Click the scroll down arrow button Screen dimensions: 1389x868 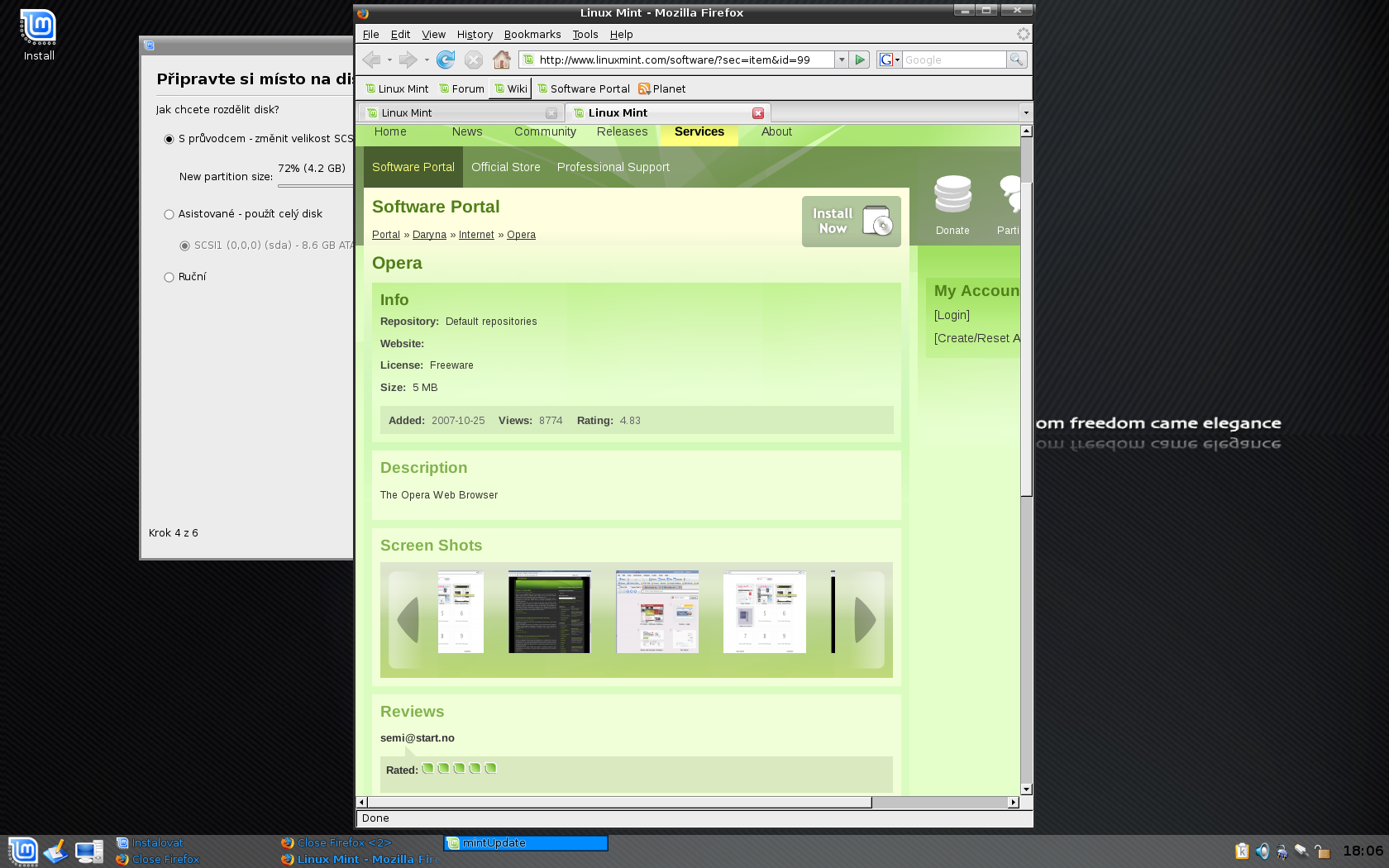click(x=1026, y=789)
